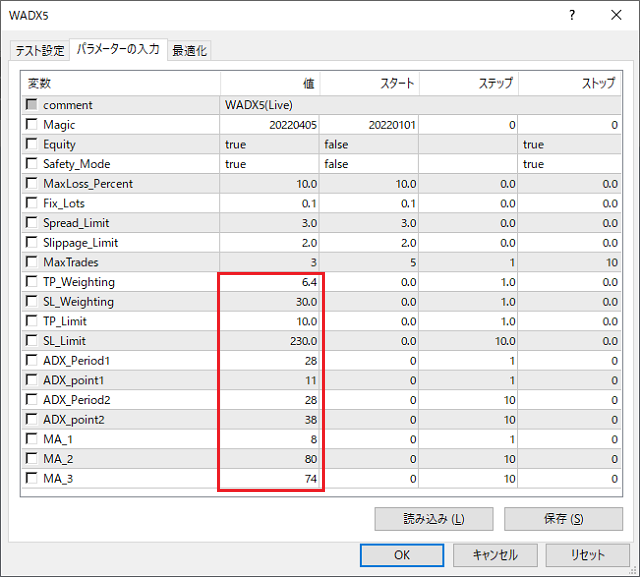Toggle the Spread_Limit checkbox

click(x=31, y=222)
